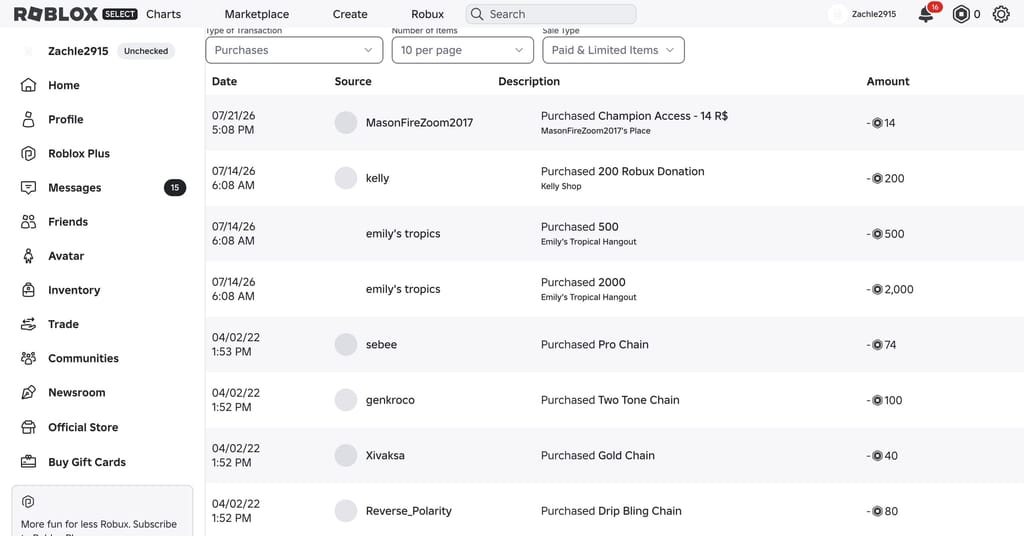Open the emily's tropics source for Purchased 500

(403, 233)
